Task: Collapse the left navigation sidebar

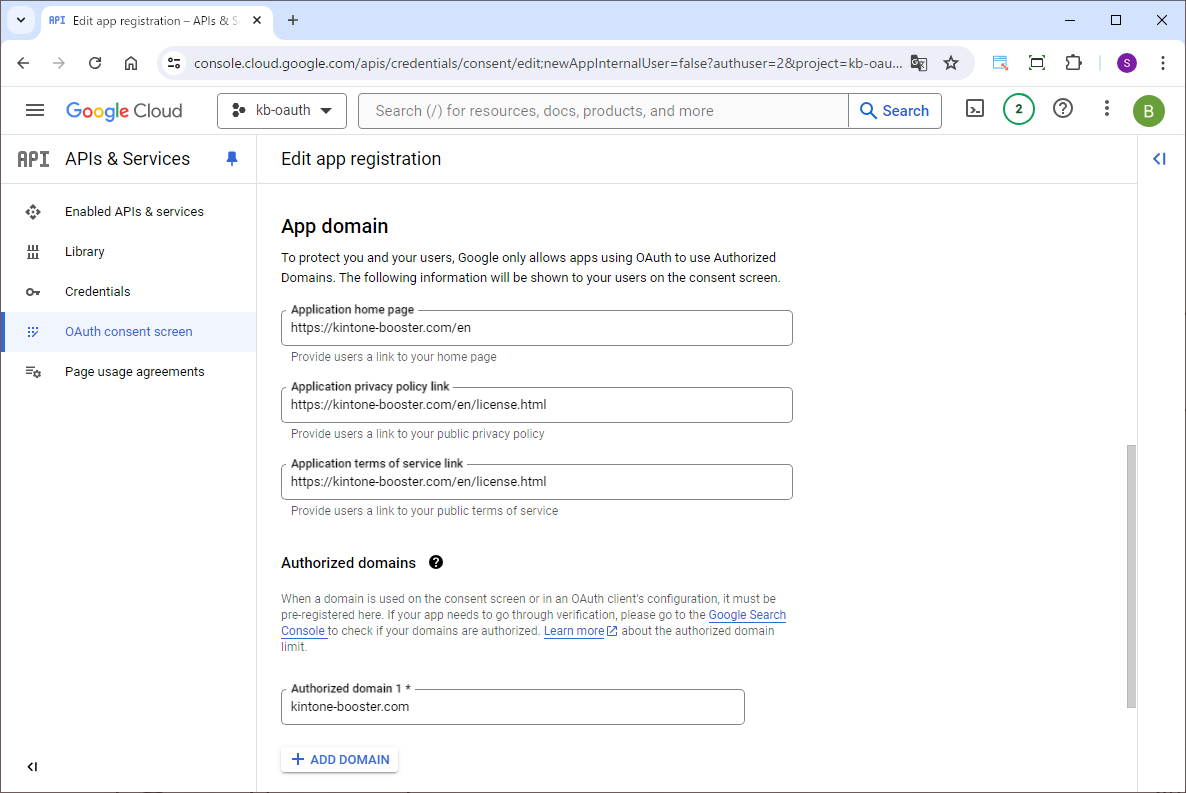Action: click(x=32, y=767)
